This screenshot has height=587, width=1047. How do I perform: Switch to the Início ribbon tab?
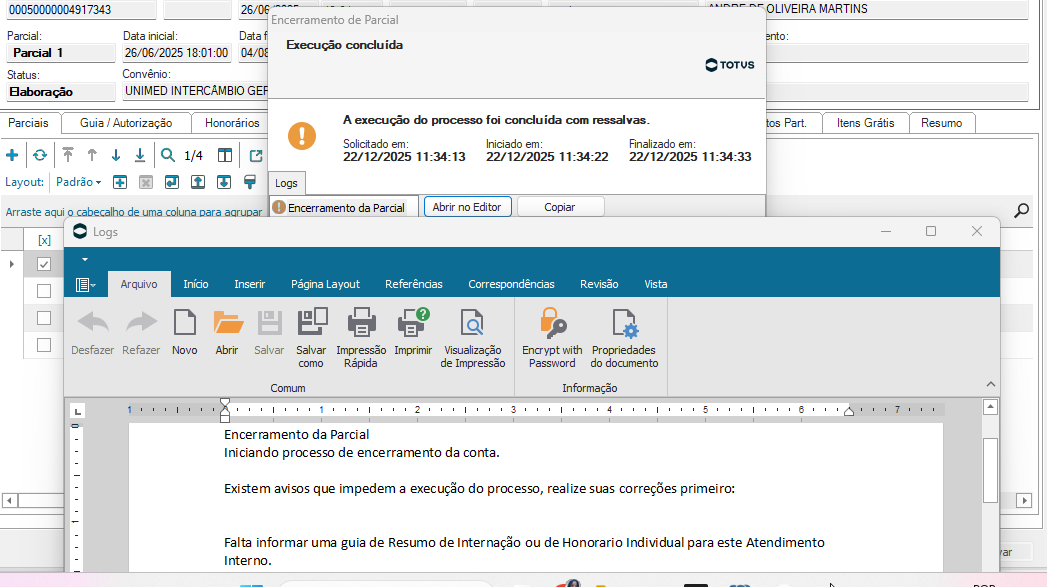coord(196,284)
